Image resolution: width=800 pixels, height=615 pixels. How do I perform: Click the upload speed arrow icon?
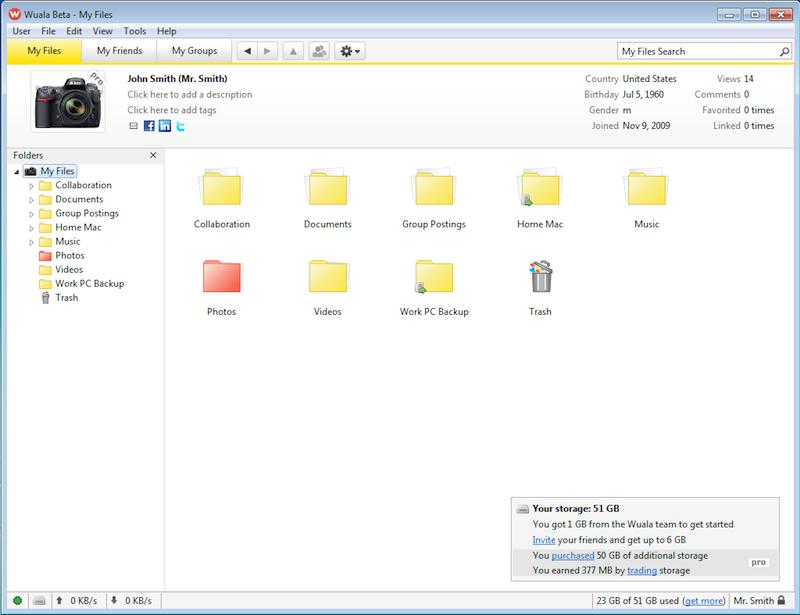[x=59, y=601]
